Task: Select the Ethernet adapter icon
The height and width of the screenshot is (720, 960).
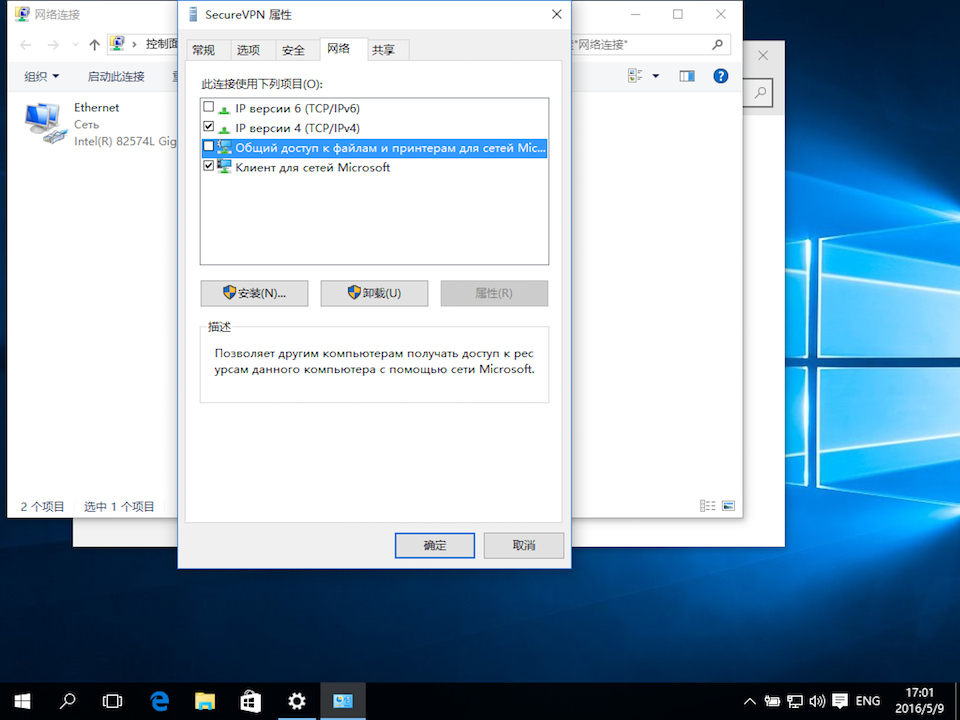Action: (x=45, y=123)
